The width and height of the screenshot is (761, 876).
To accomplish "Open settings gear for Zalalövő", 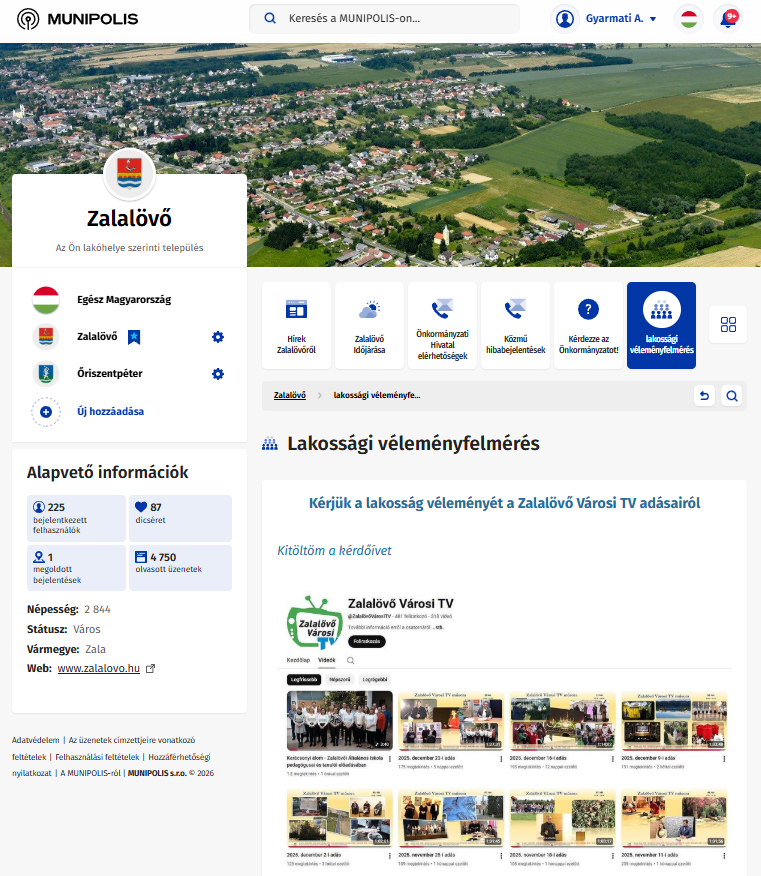I will pyautogui.click(x=218, y=337).
